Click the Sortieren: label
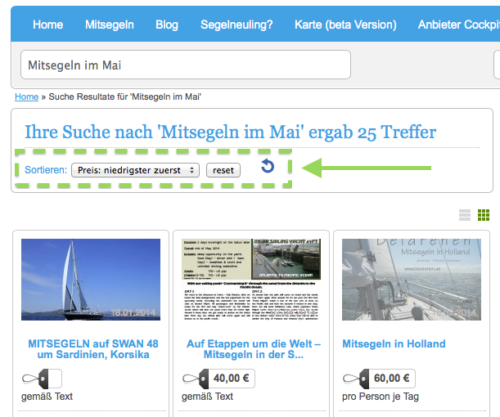Viewport: 500px width, 417px height. (46, 170)
